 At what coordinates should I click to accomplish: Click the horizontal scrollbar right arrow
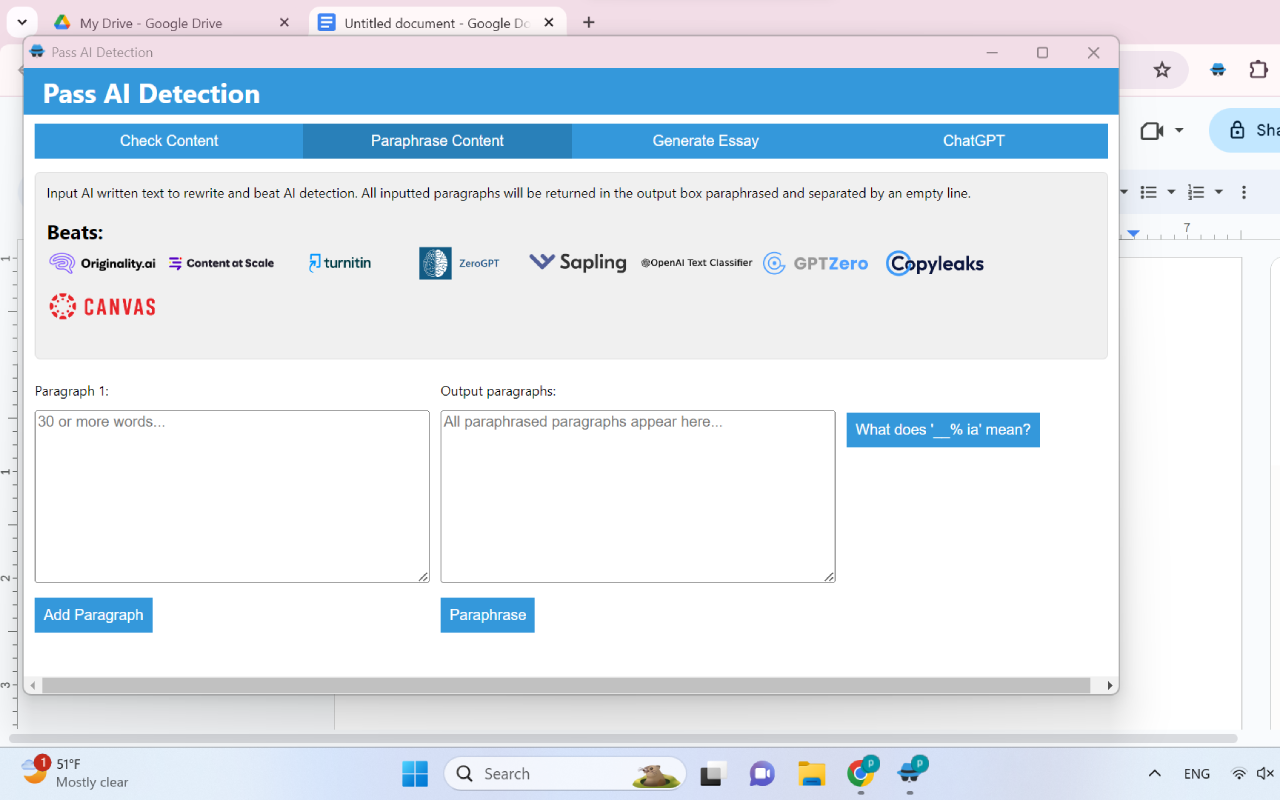[x=1109, y=686]
